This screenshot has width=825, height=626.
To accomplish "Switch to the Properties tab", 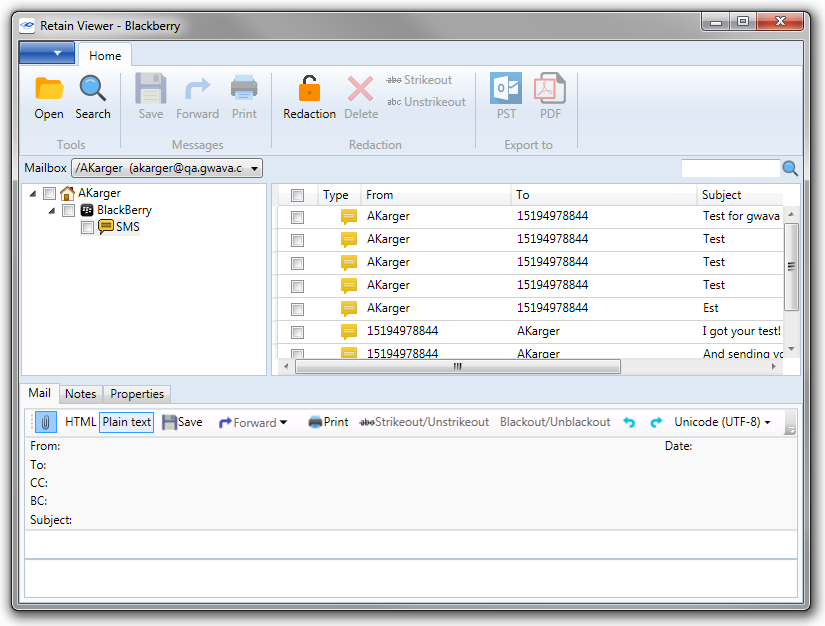I will click(x=138, y=394).
